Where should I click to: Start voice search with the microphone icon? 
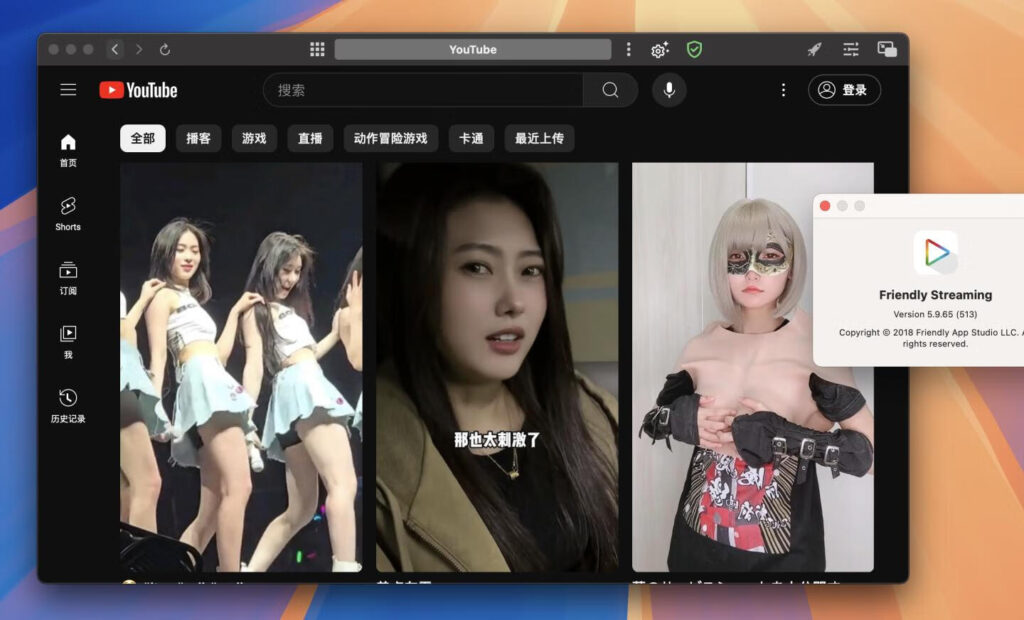[x=669, y=90]
